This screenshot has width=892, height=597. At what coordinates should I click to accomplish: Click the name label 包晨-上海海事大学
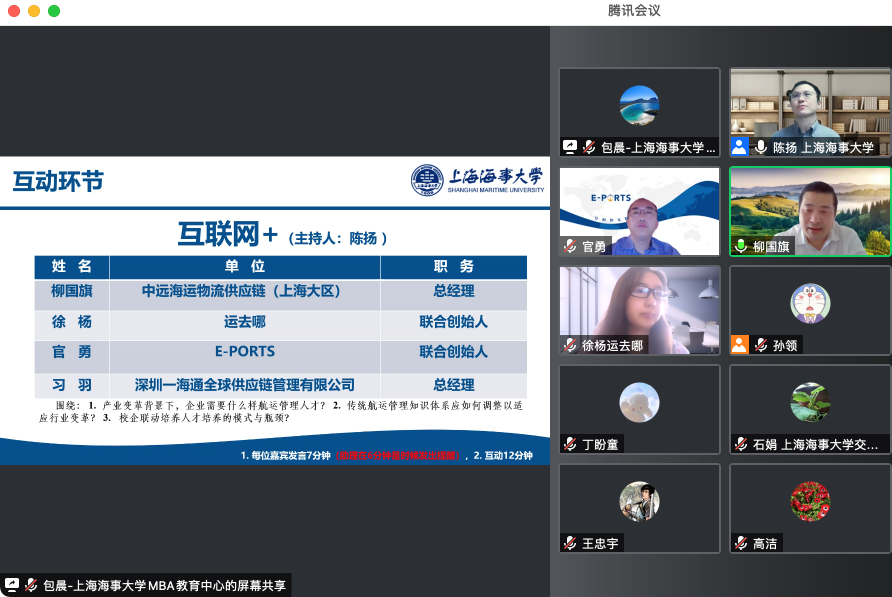click(x=658, y=147)
